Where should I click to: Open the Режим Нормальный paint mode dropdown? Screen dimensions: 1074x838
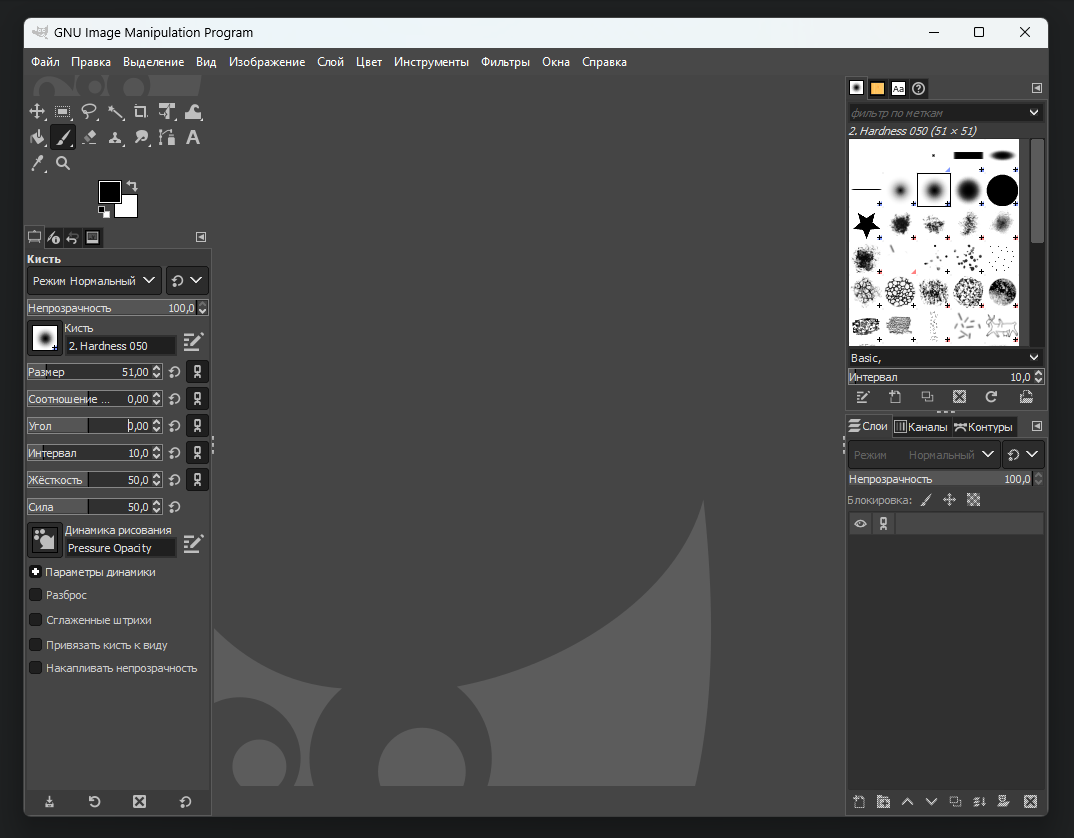94,281
